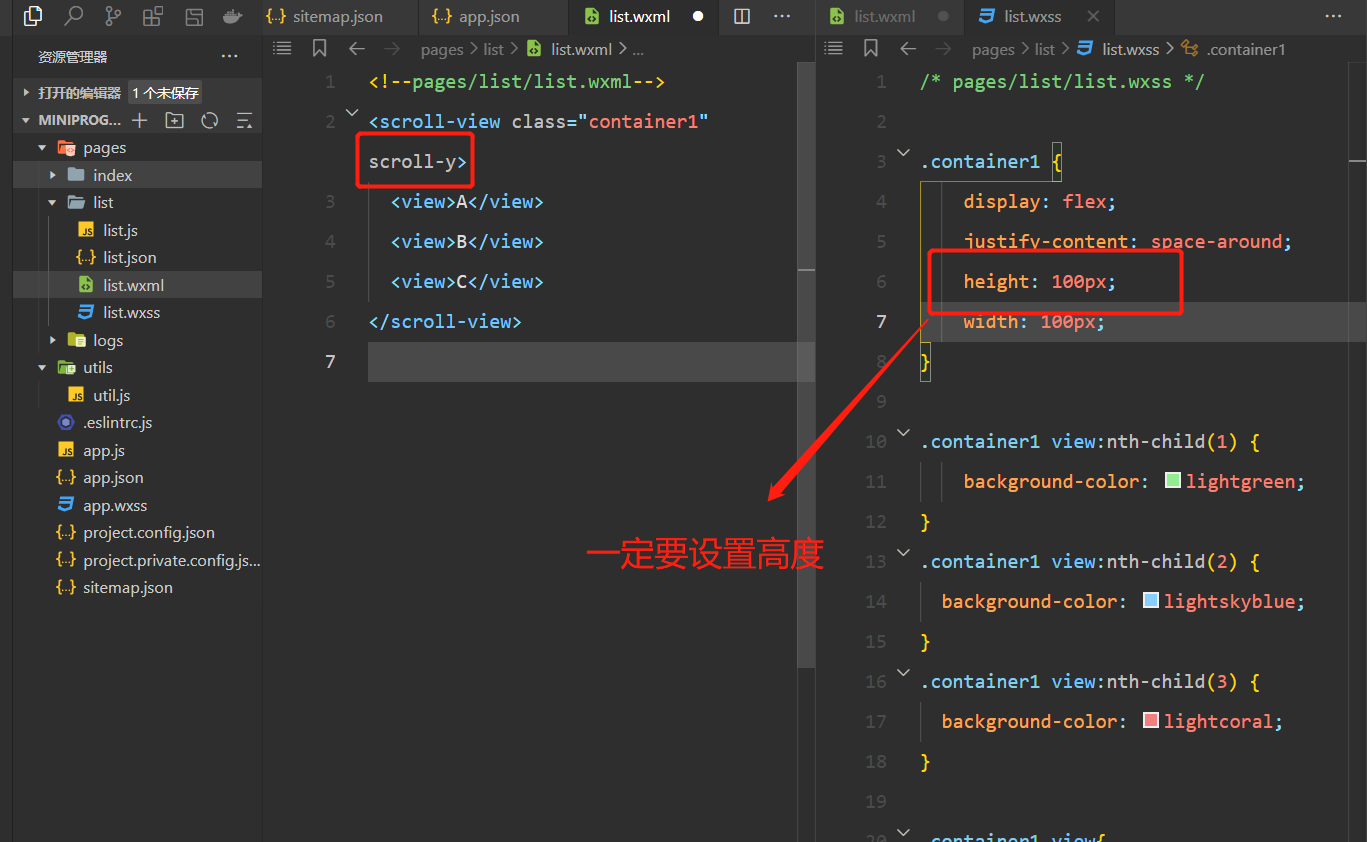Close the list.wxss tab

point(1093,16)
